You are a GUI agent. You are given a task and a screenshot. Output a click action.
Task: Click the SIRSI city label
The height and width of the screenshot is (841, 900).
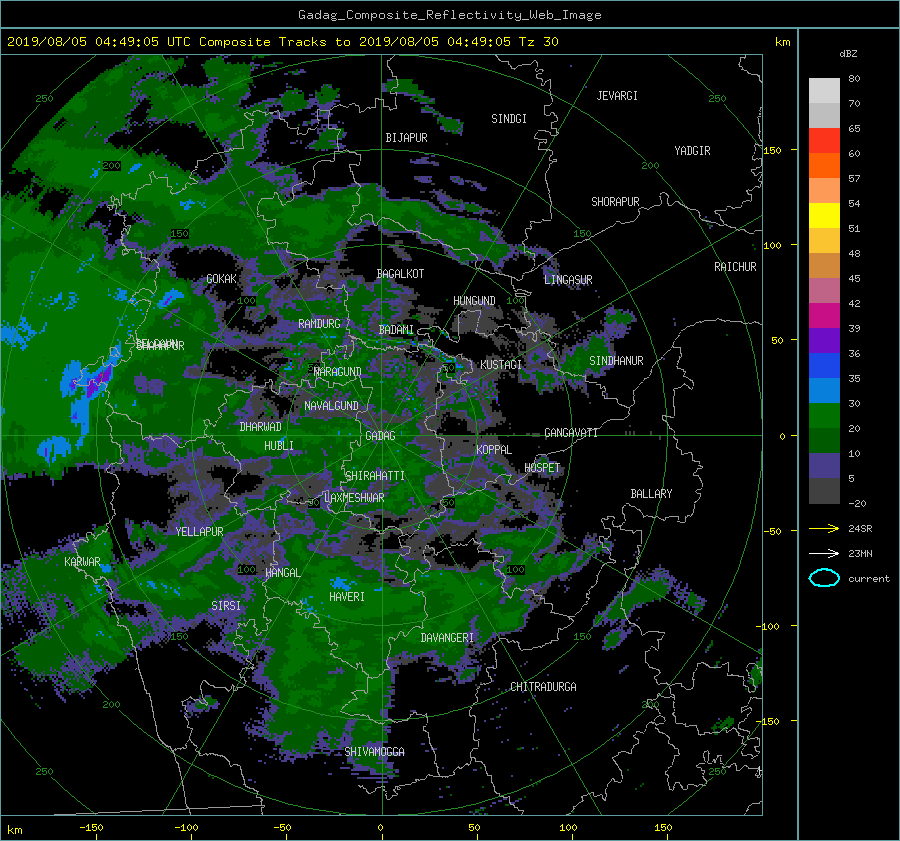(x=226, y=606)
